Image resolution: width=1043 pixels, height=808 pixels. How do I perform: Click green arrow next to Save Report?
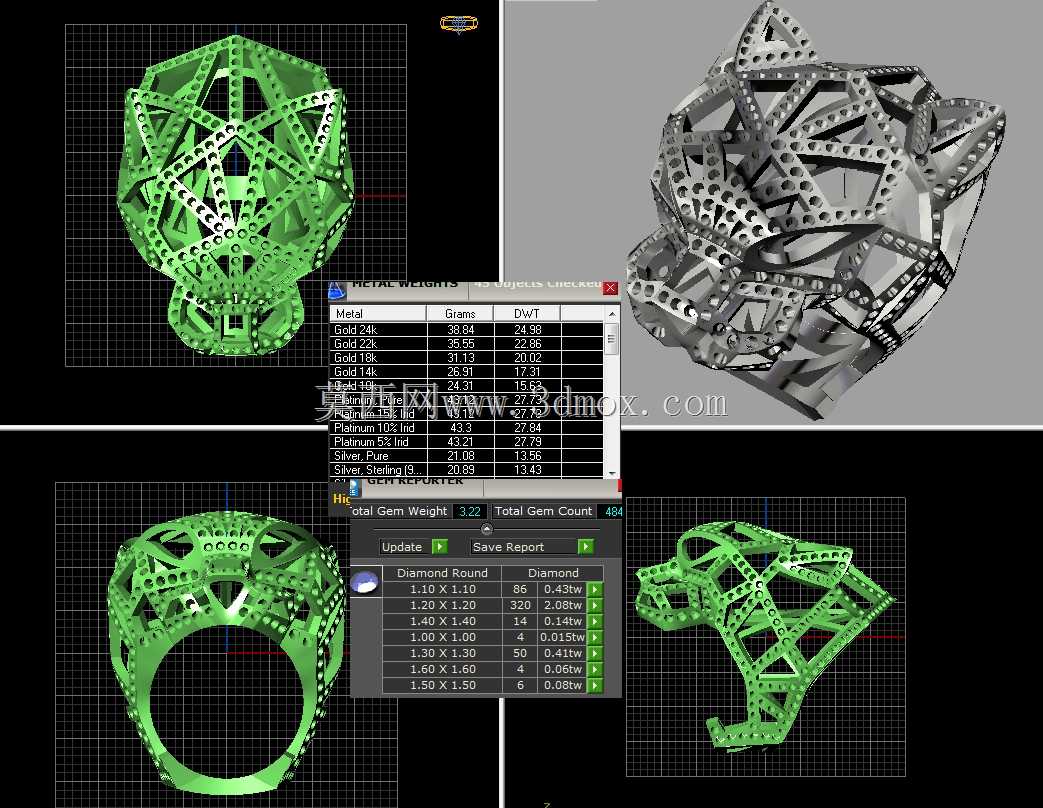click(585, 546)
